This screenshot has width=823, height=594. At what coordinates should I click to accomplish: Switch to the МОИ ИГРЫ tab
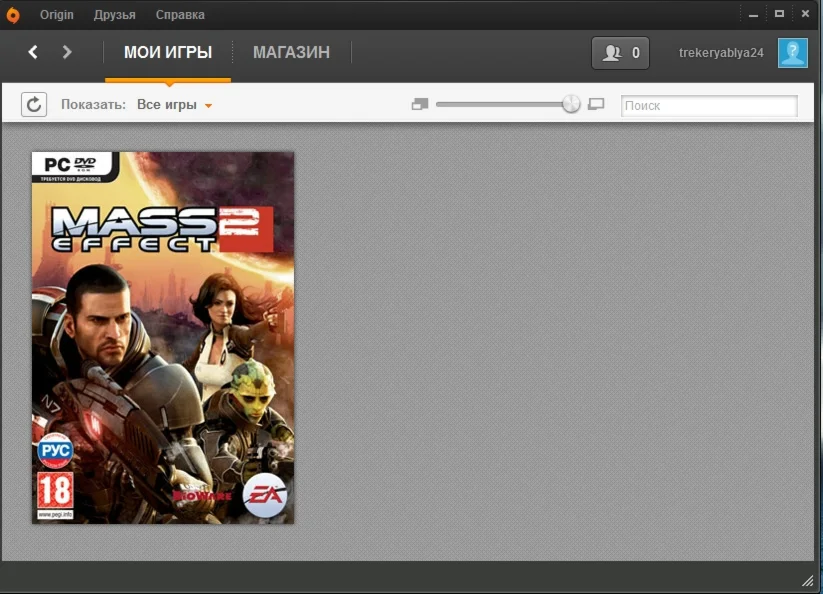(167, 52)
